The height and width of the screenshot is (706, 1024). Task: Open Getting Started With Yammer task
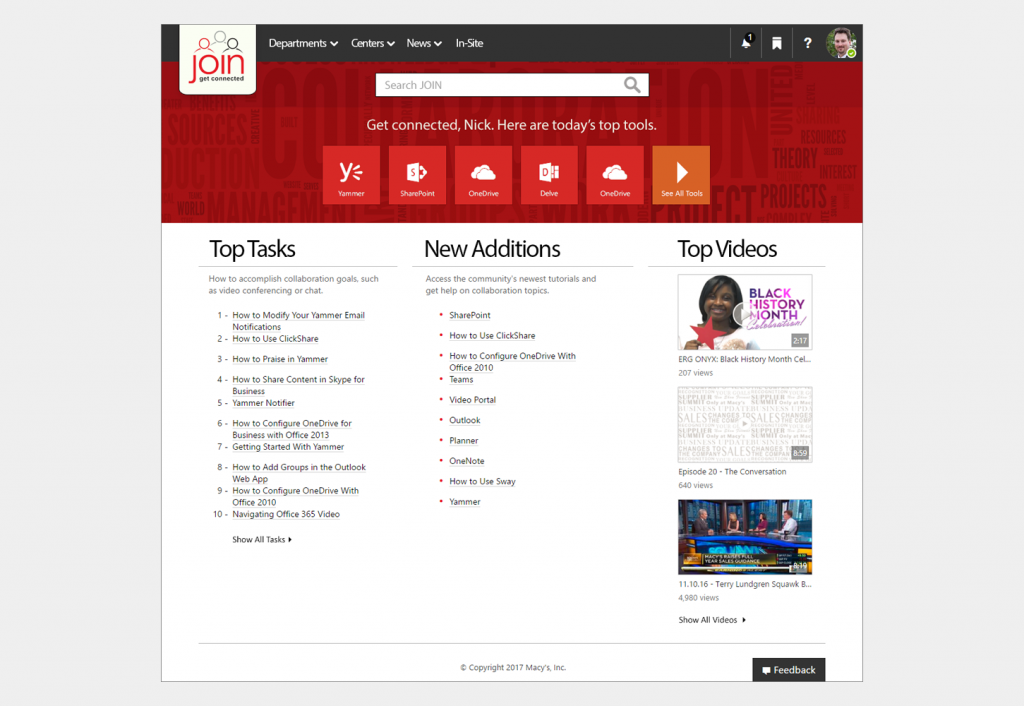tap(288, 447)
